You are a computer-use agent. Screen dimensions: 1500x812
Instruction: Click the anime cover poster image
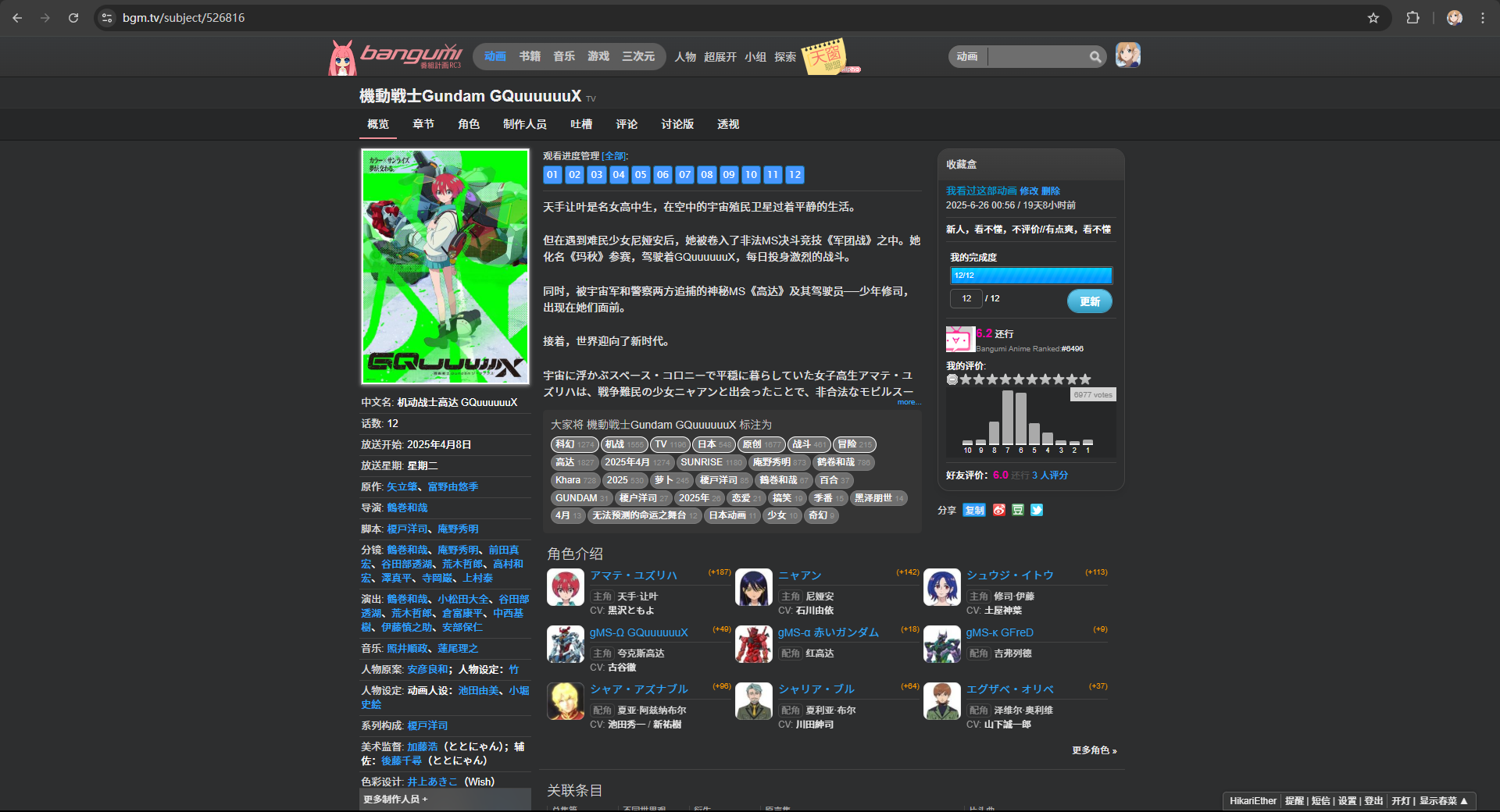coord(445,266)
